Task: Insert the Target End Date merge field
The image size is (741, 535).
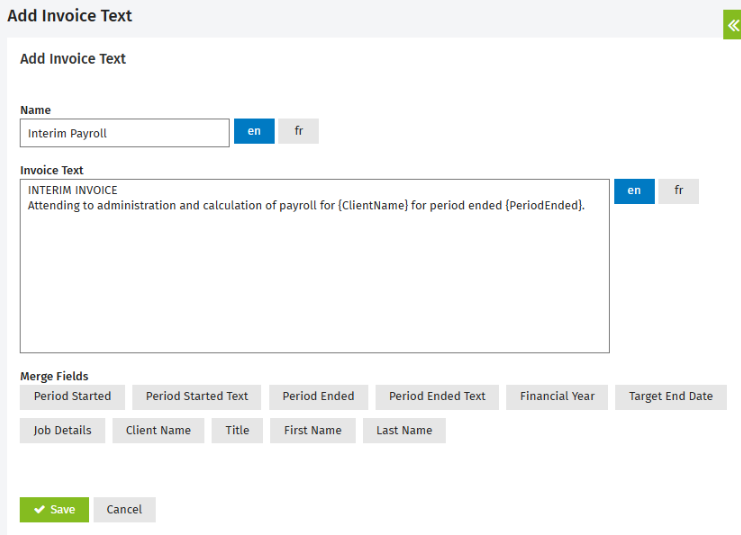Action: 671,397
